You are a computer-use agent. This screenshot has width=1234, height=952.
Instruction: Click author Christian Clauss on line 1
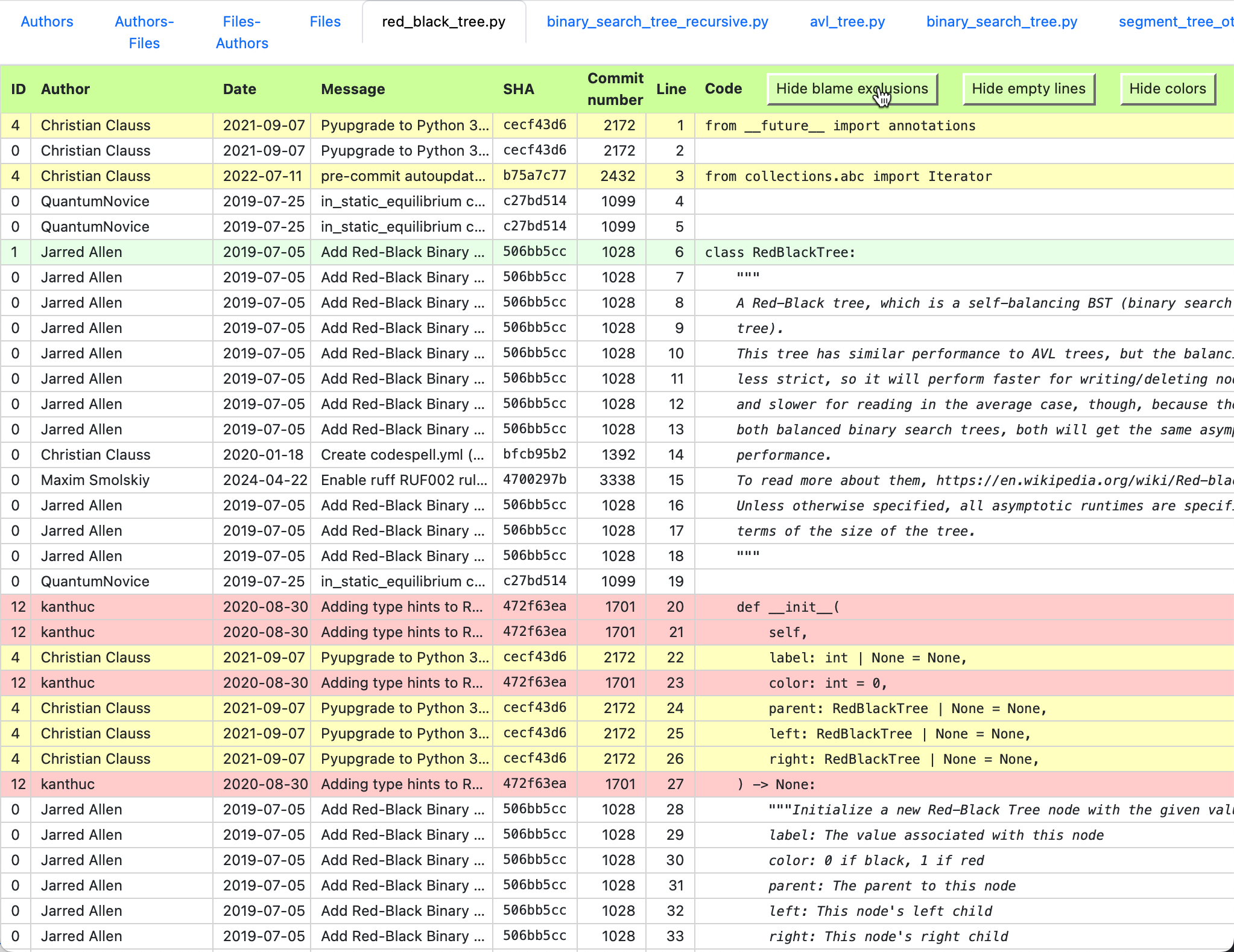click(95, 125)
